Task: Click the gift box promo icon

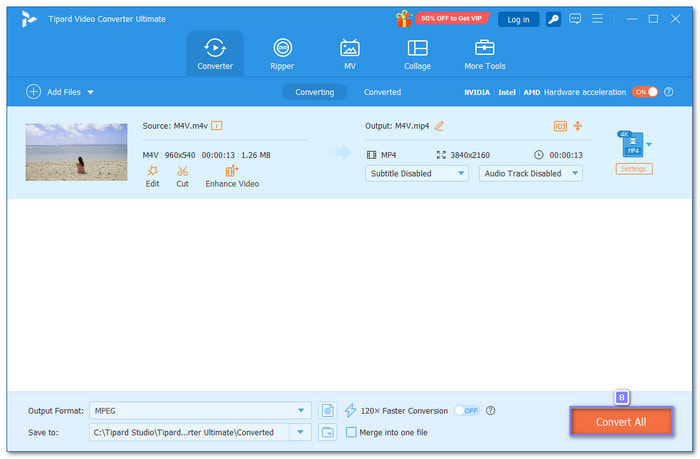Action: tap(404, 19)
